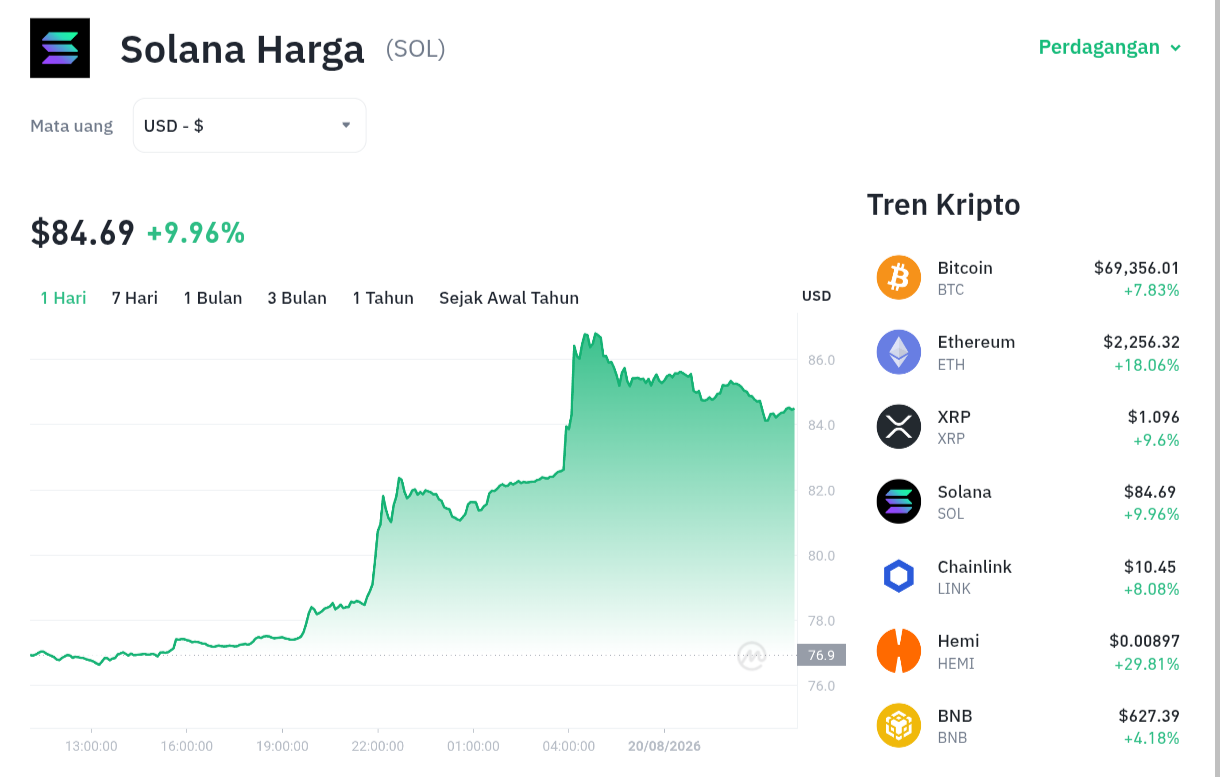
Task: Select the Ethereum diamond icon
Action: pyautogui.click(x=899, y=352)
